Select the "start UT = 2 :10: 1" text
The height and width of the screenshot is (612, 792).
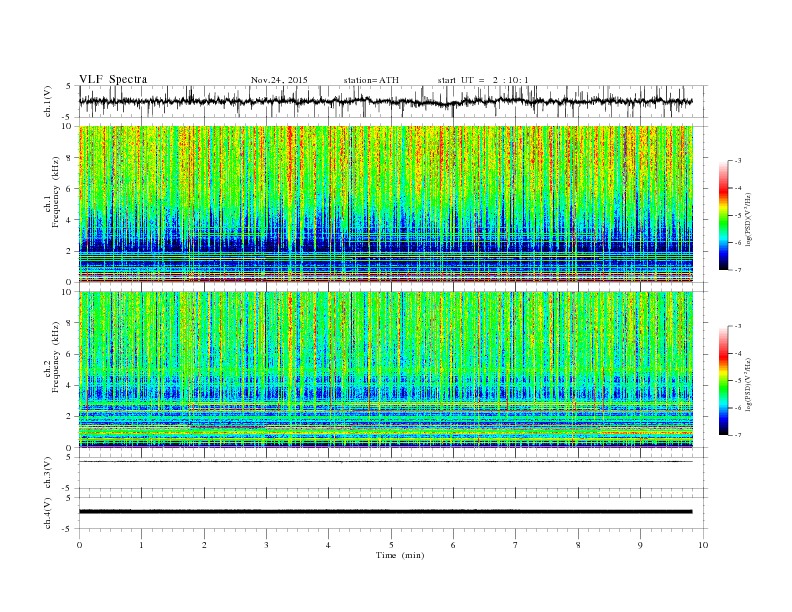(x=483, y=80)
